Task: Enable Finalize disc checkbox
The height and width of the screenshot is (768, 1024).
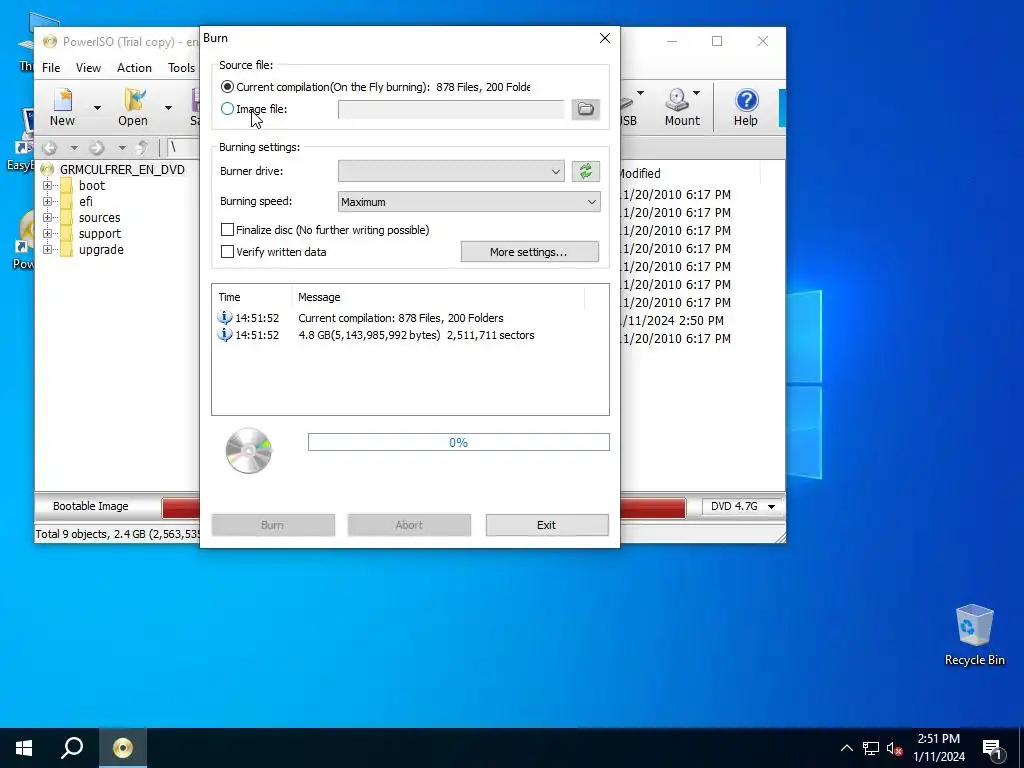Action: tap(227, 230)
